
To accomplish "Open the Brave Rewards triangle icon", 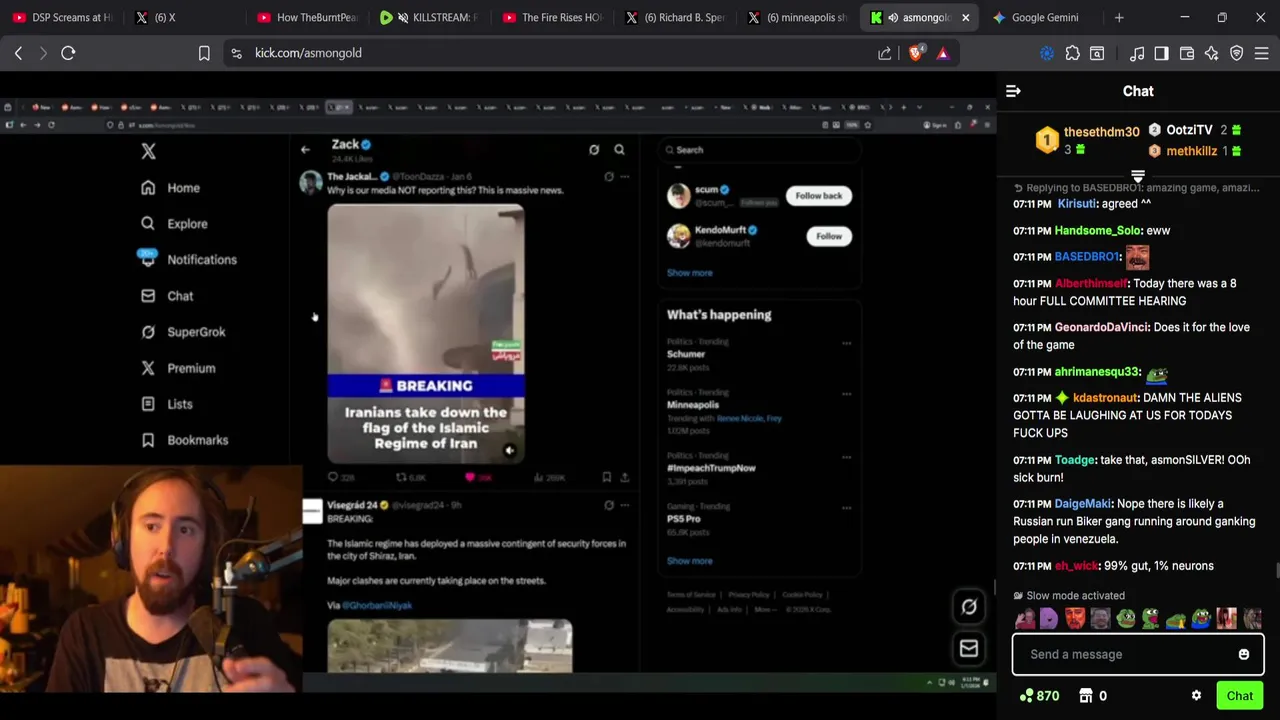I will coord(942,53).
